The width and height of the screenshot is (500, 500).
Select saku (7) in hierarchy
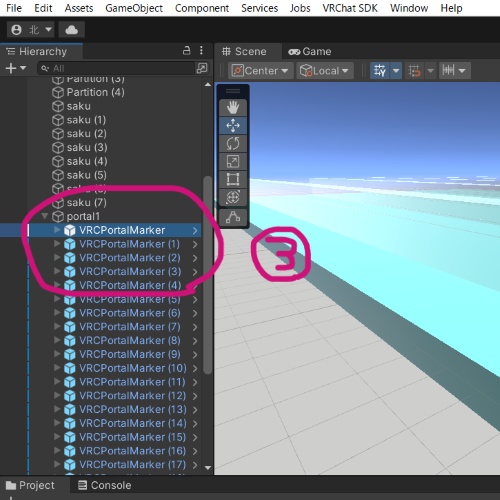coord(86,203)
